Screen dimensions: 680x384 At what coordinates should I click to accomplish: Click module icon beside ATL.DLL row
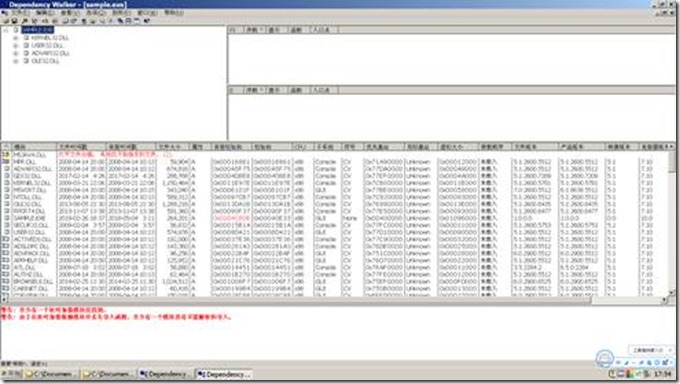(6, 267)
